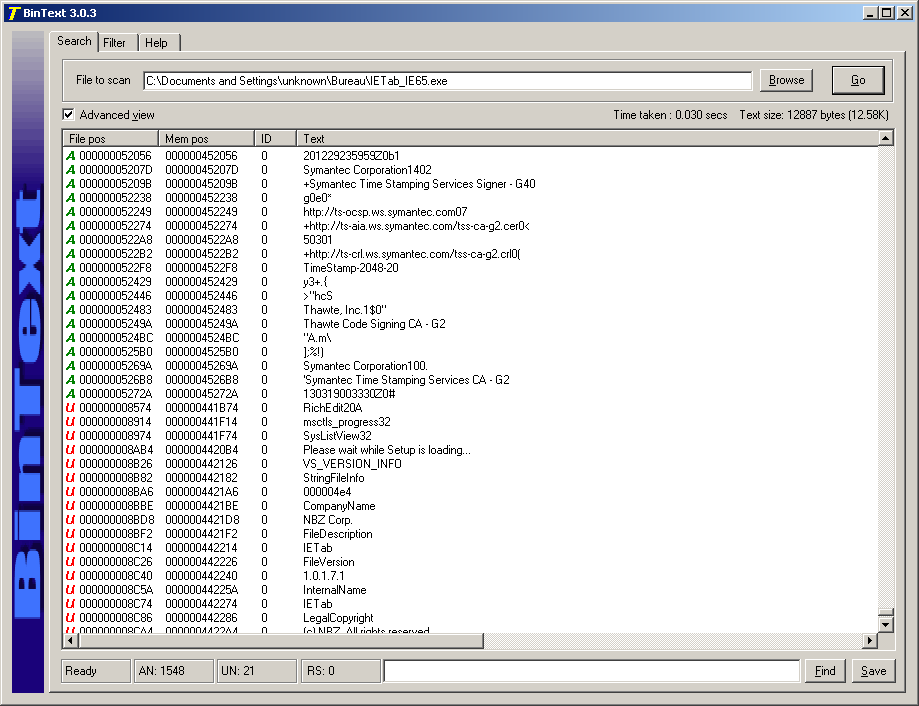This screenshot has width=919, height=706.
Task: Click the red U icon for VS_VERSION_INFO row
Action: pyautogui.click(x=71, y=464)
